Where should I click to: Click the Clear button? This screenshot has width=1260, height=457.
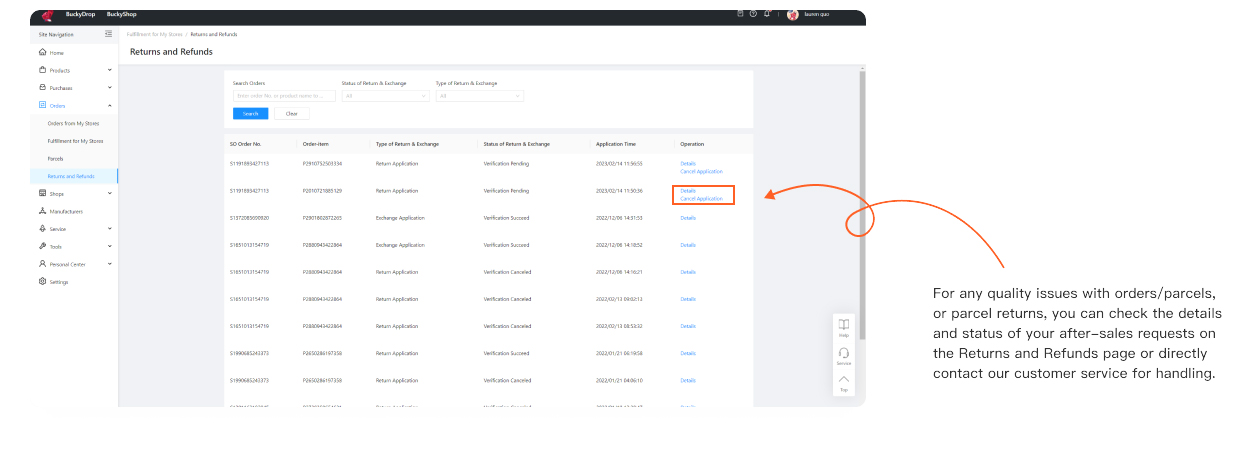point(292,113)
